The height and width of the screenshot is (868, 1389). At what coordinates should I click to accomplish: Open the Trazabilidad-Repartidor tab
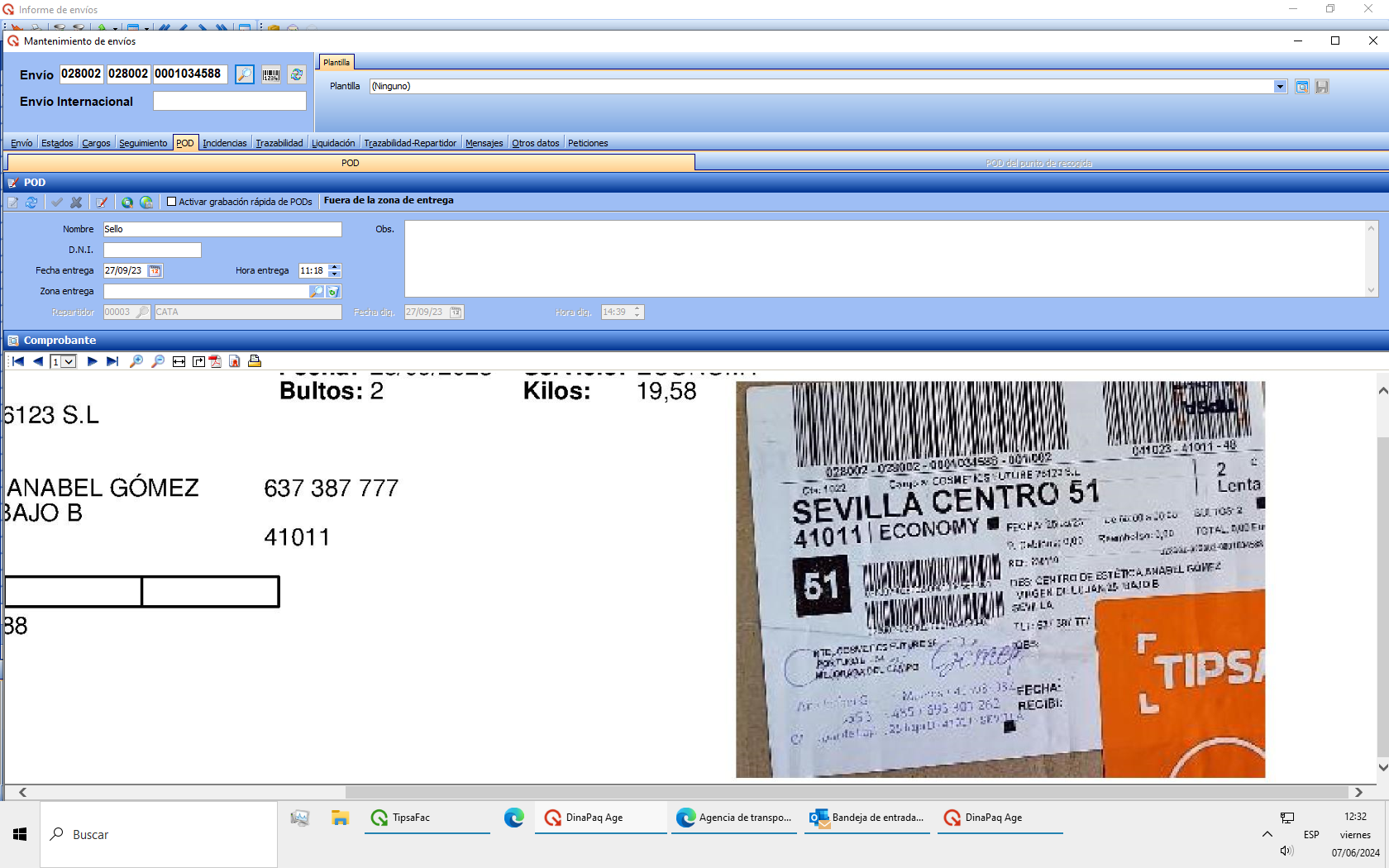[x=410, y=143]
